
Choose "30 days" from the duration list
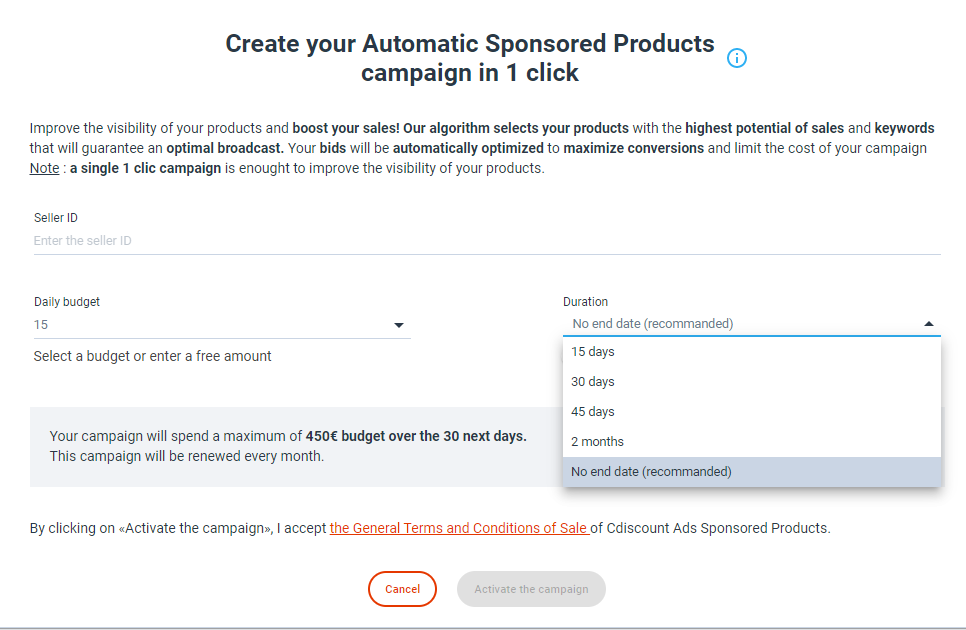pyautogui.click(x=593, y=382)
